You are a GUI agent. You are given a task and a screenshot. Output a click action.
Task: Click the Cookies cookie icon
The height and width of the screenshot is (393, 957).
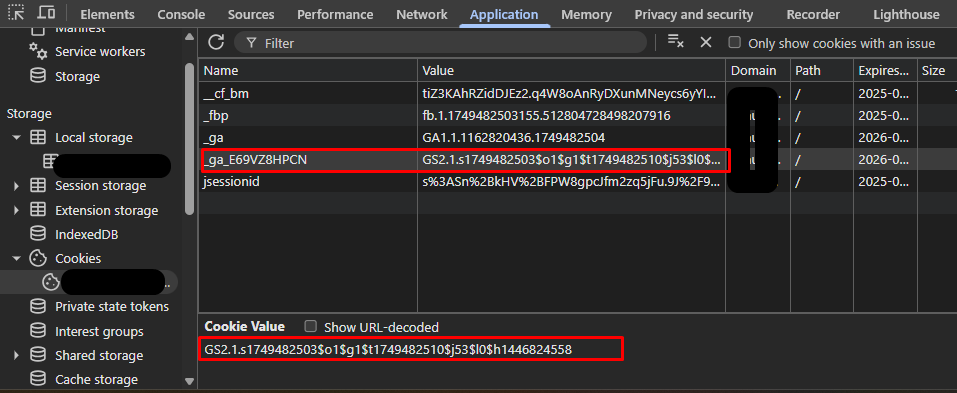click(x=38, y=258)
